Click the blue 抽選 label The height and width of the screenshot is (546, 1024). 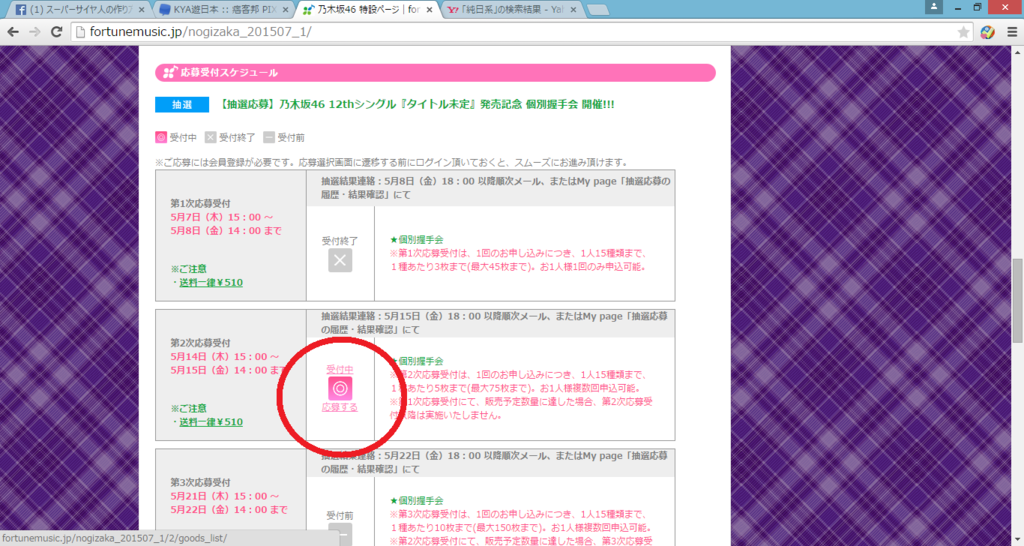tap(182, 104)
